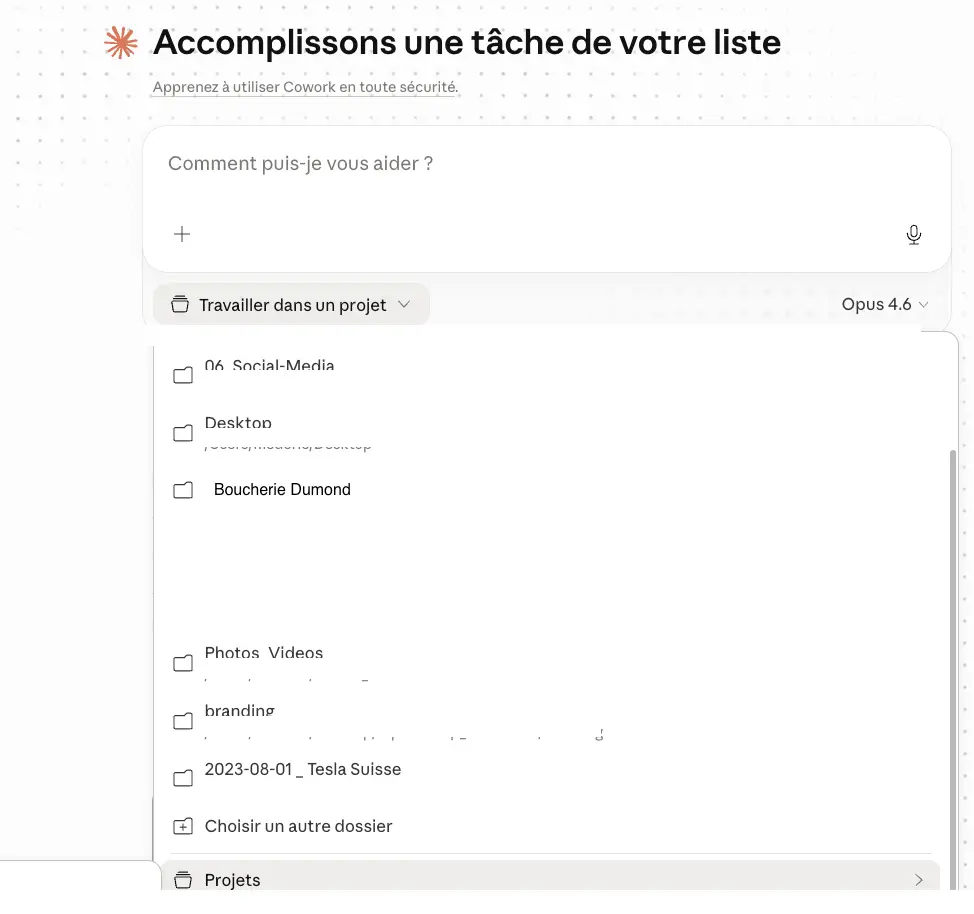Select the 2023-08-01 _ Tesla Suisse folder
The image size is (974, 914).
pyautogui.click(x=302, y=769)
